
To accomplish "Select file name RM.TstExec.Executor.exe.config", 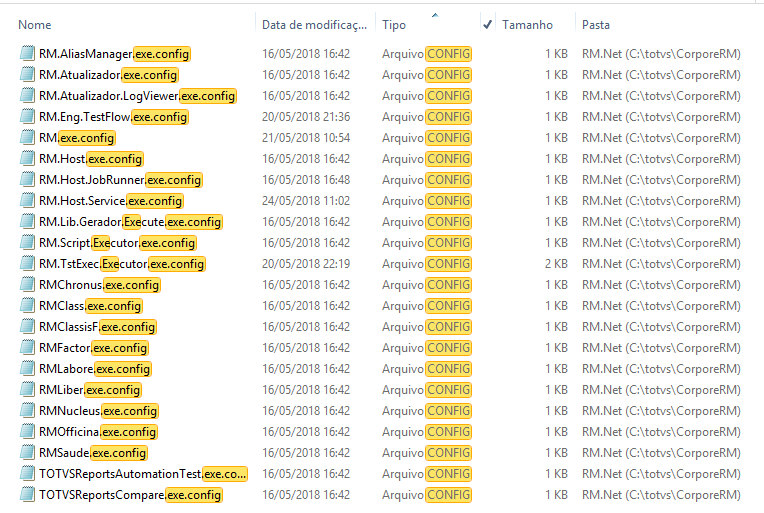I will 122,264.
